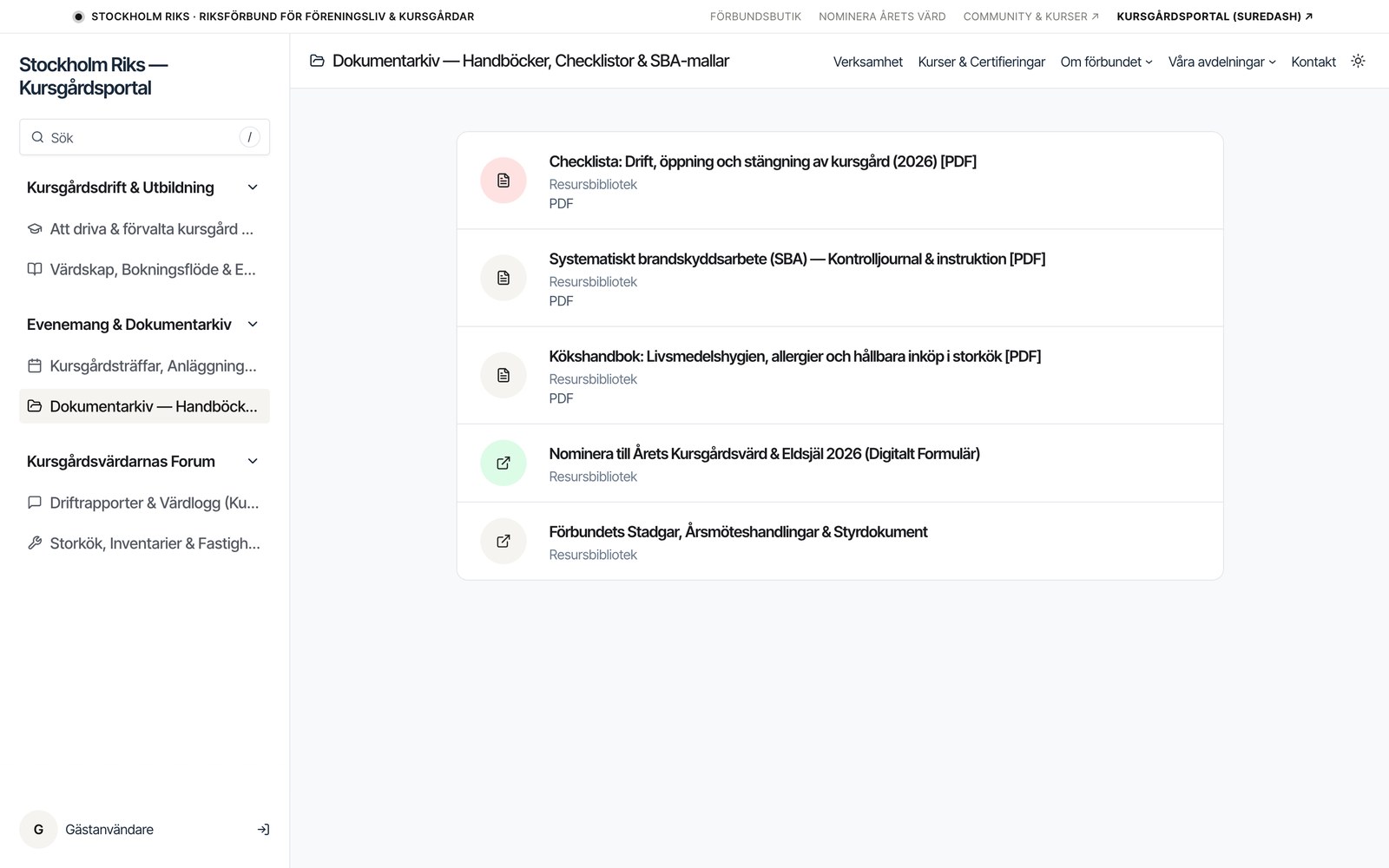Image resolution: width=1389 pixels, height=868 pixels.
Task: Click the document icon for Systematiskt brandskyddsarbete
Action: click(504, 278)
